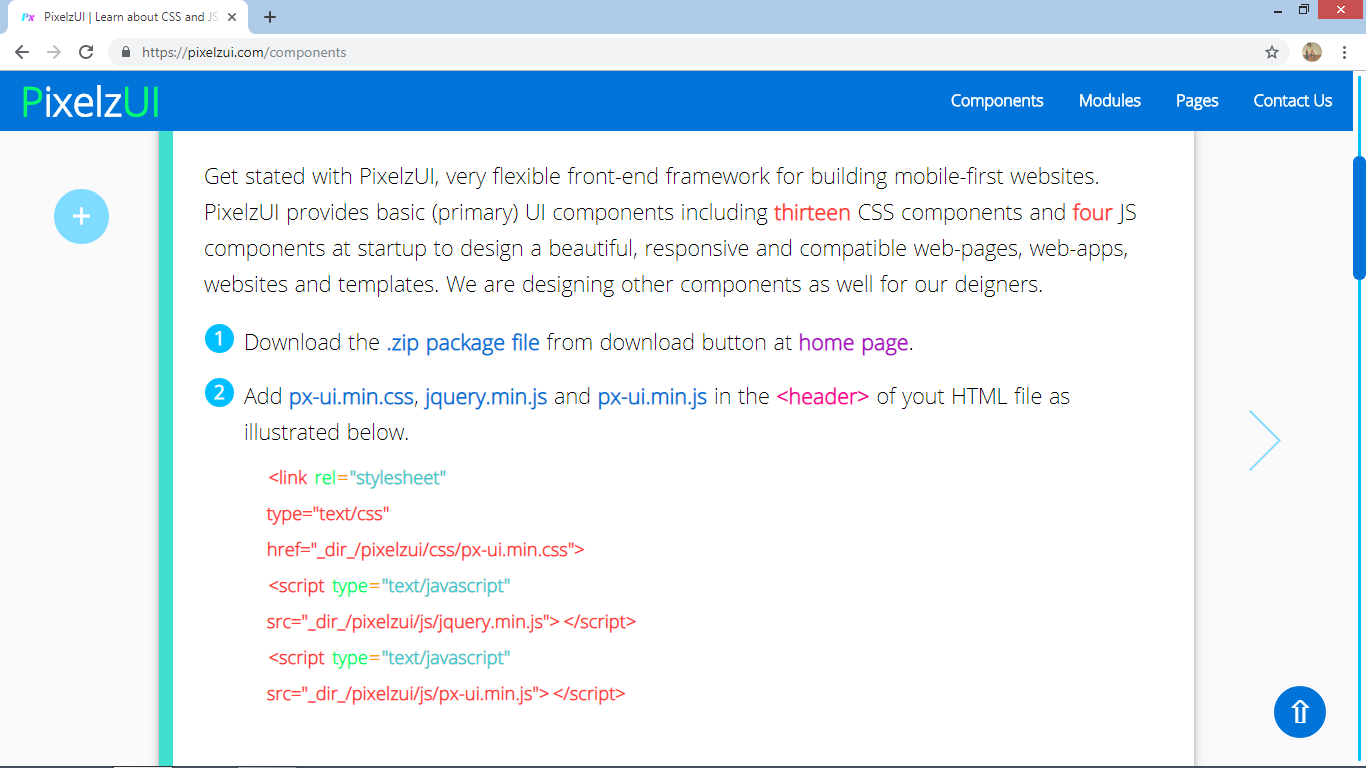Click the round light-blue plus button
This screenshot has height=768, width=1366.
(81, 216)
